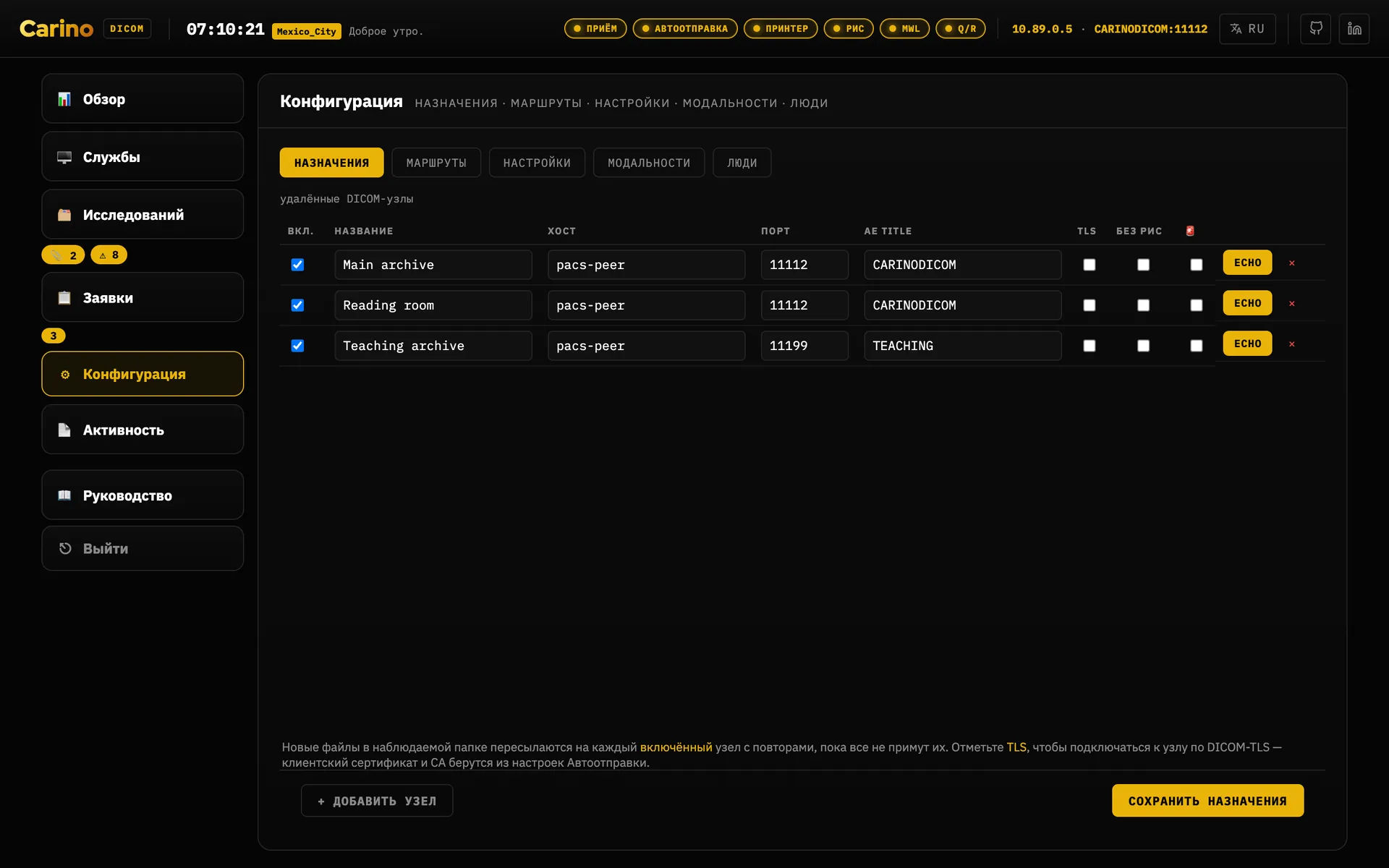
Task: Click the 10.89.0.5 IP address text
Action: [x=1042, y=29]
